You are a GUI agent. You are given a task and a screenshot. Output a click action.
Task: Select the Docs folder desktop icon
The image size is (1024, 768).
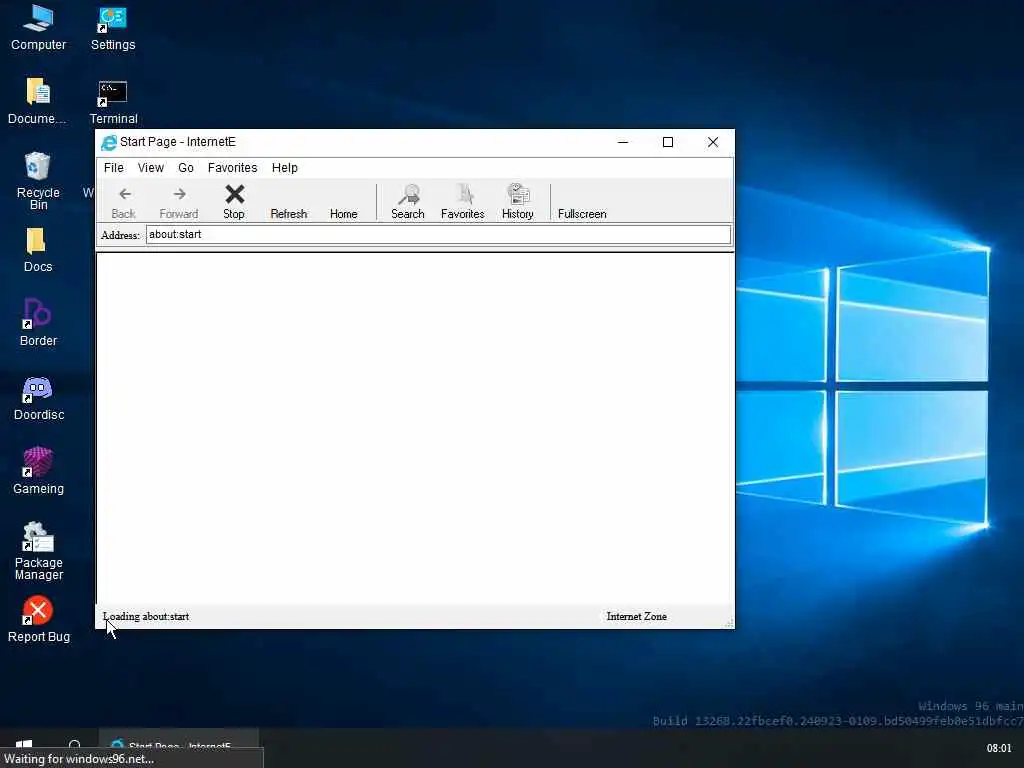tap(38, 250)
